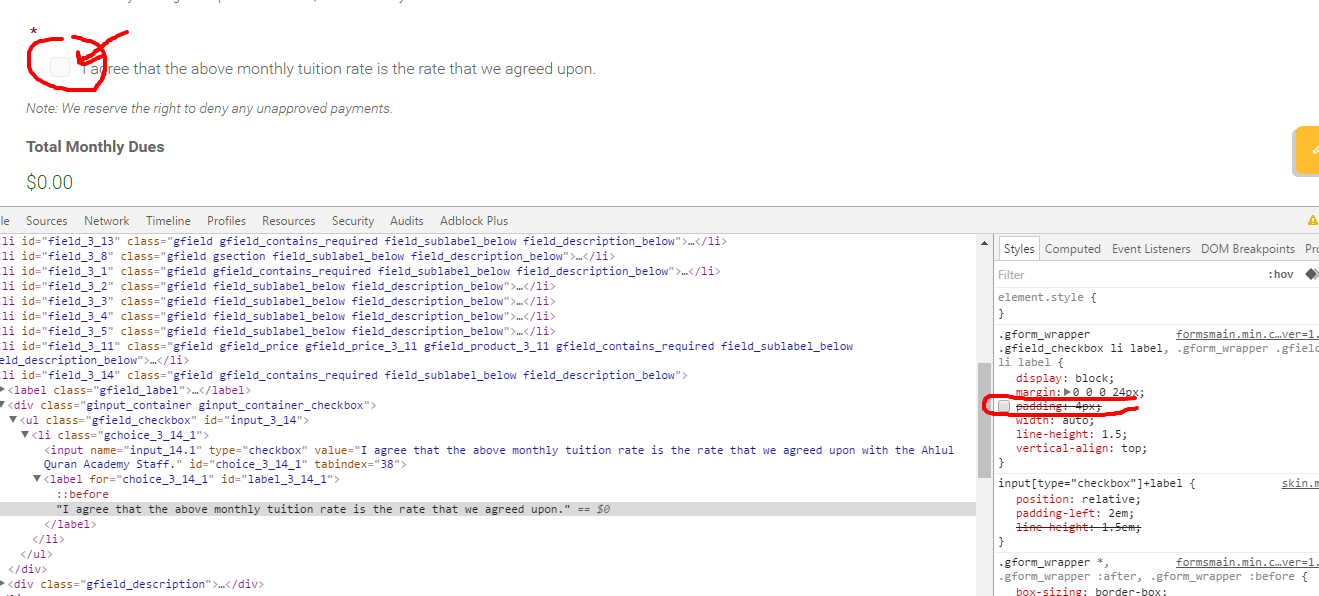The width and height of the screenshot is (1319, 596).
Task: Open the skin.m stylesheet source link
Action: 1300,484
